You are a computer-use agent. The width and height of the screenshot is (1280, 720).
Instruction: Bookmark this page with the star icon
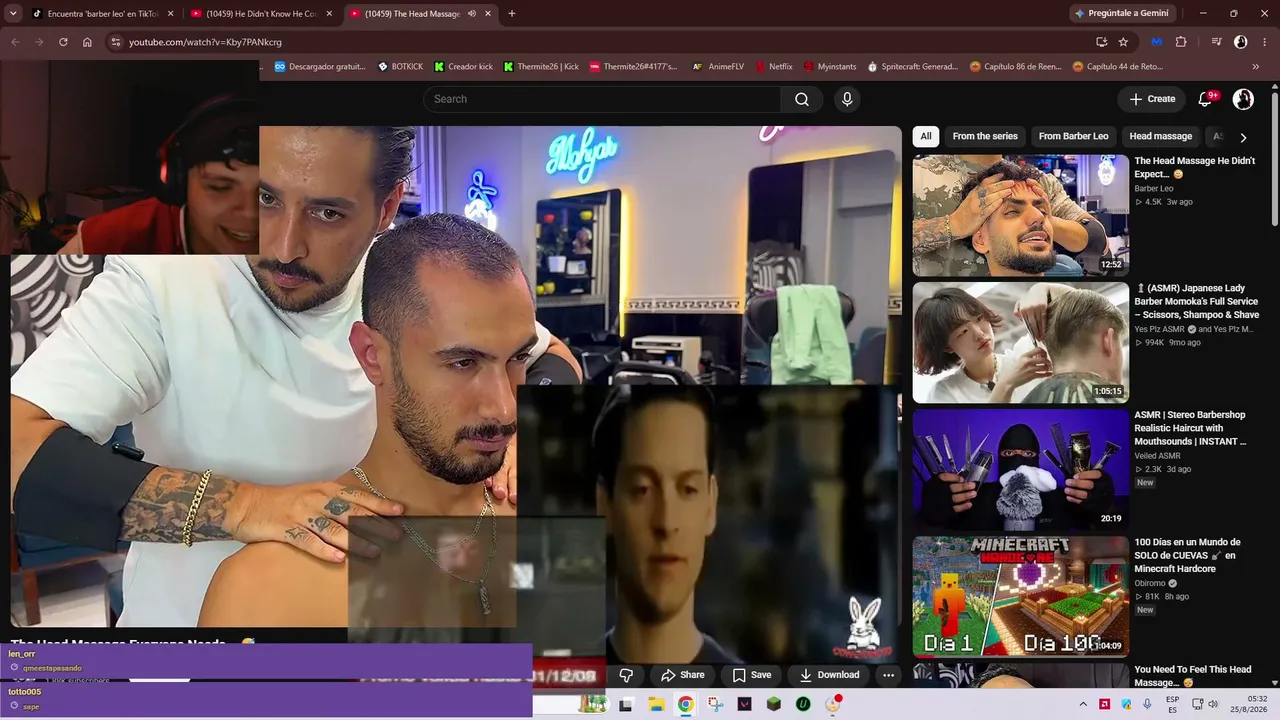[1123, 42]
